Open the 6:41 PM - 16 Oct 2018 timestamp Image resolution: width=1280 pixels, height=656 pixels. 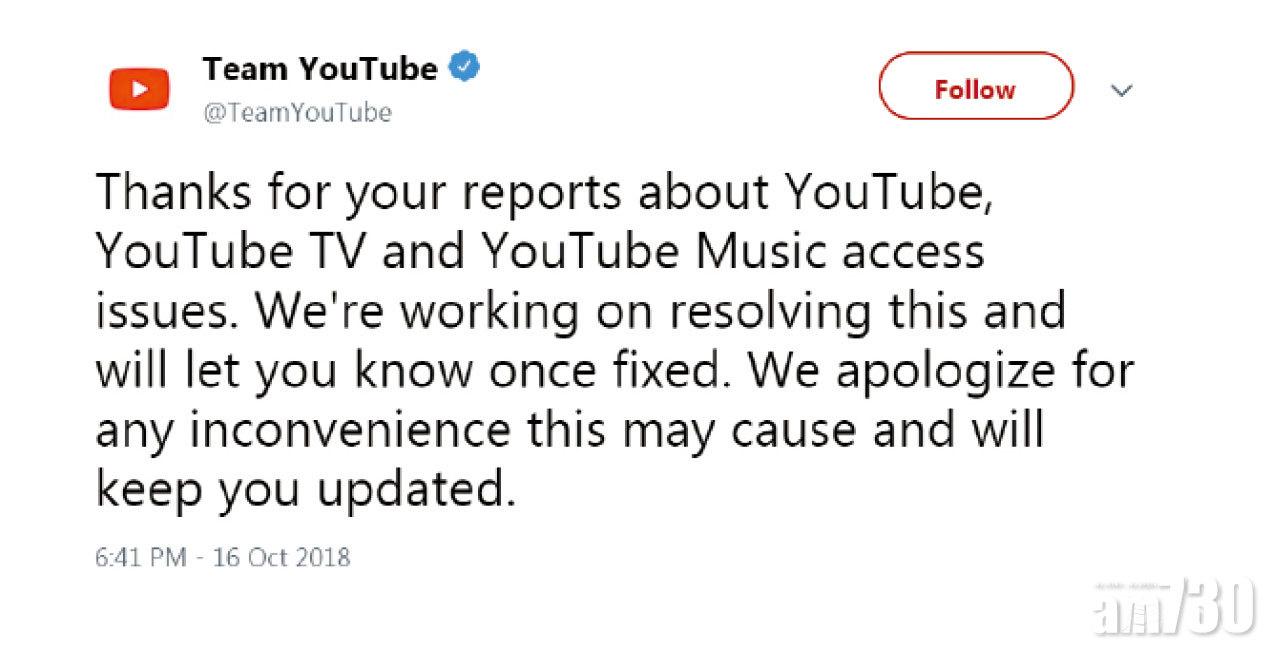pyautogui.click(x=223, y=555)
